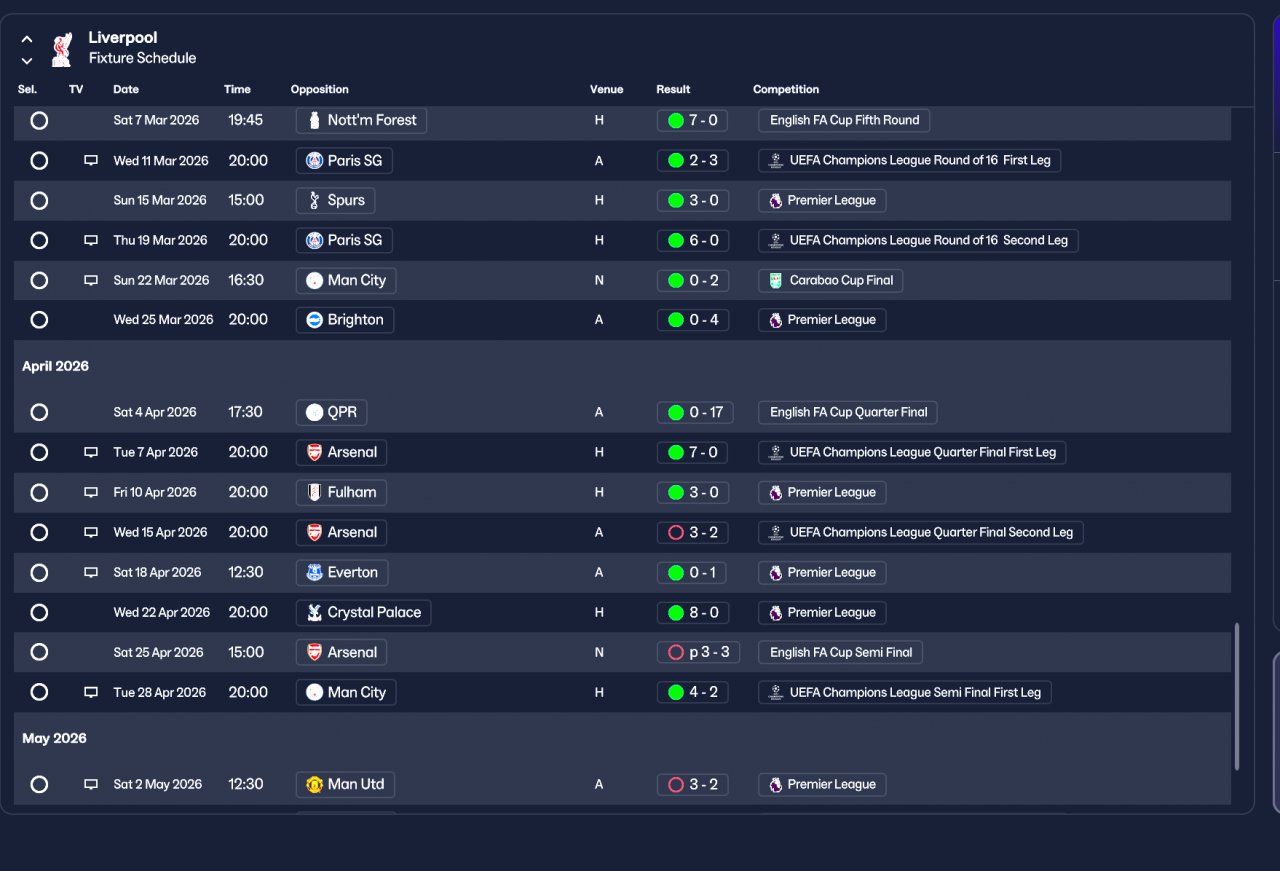The width and height of the screenshot is (1280, 871).
Task: Click the Opposition column header
Action: tap(320, 89)
